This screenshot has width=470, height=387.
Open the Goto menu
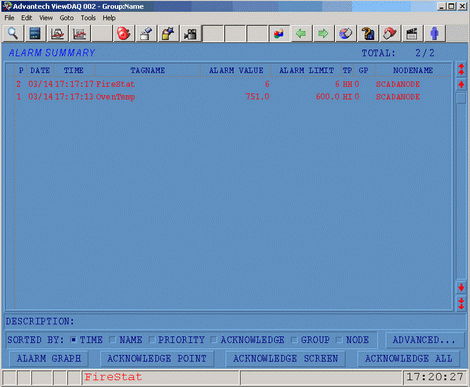coord(66,18)
